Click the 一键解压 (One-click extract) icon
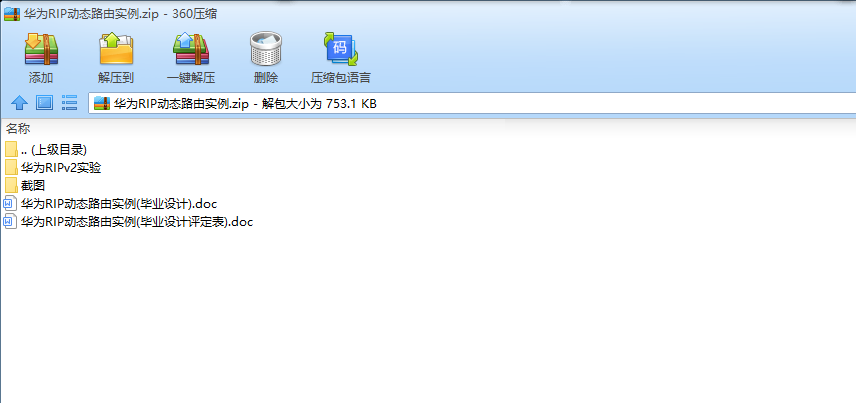 pos(191,49)
